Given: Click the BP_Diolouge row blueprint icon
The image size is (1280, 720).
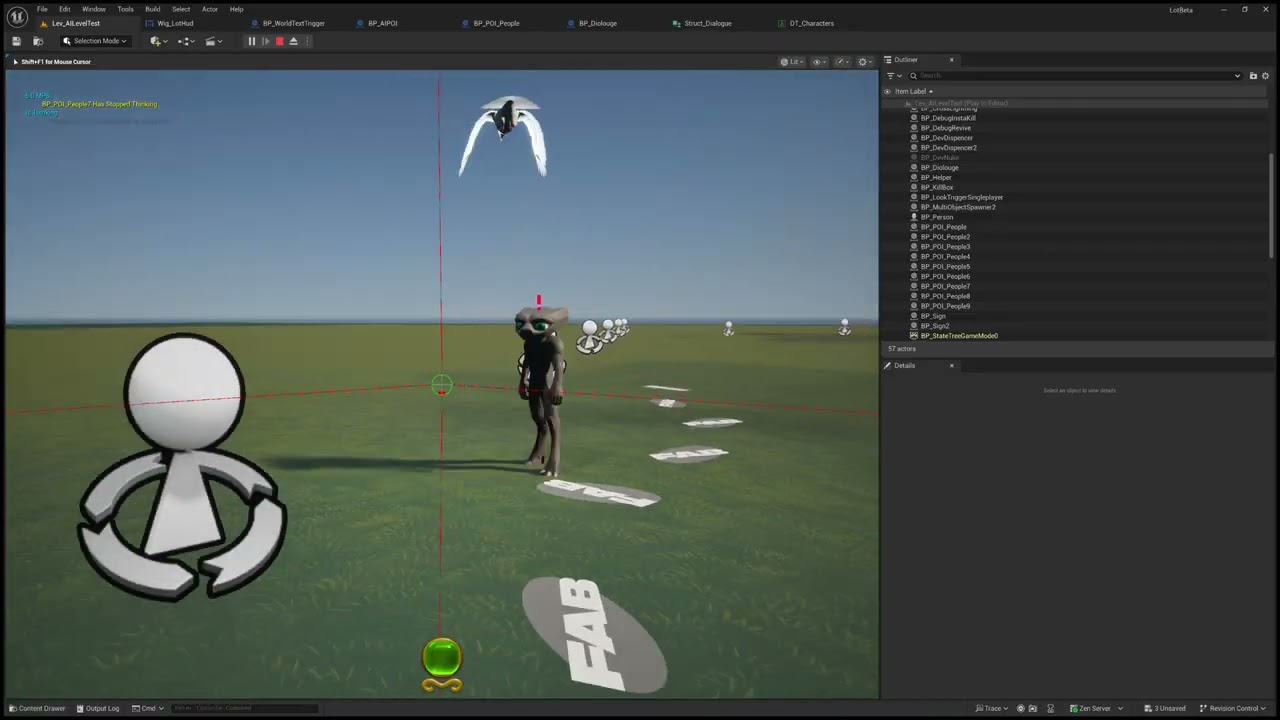Looking at the screenshot, I should (x=914, y=167).
